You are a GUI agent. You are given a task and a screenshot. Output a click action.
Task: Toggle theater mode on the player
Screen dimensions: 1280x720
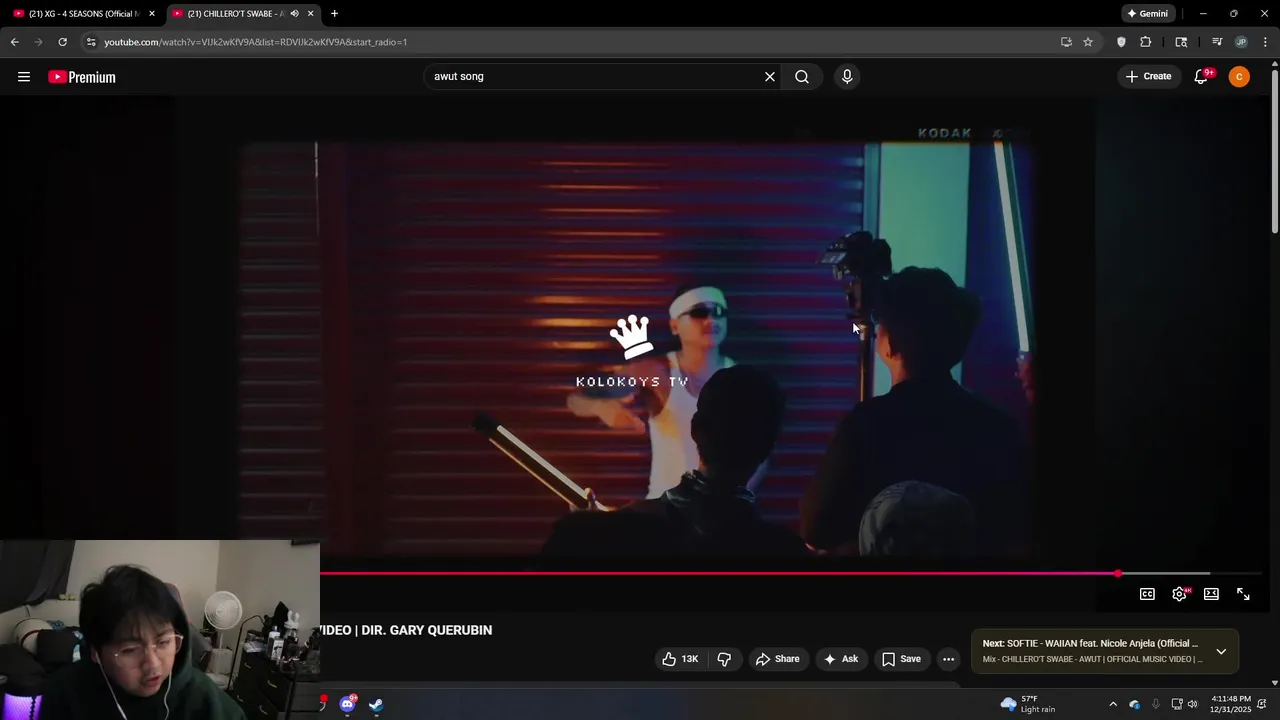1211,594
